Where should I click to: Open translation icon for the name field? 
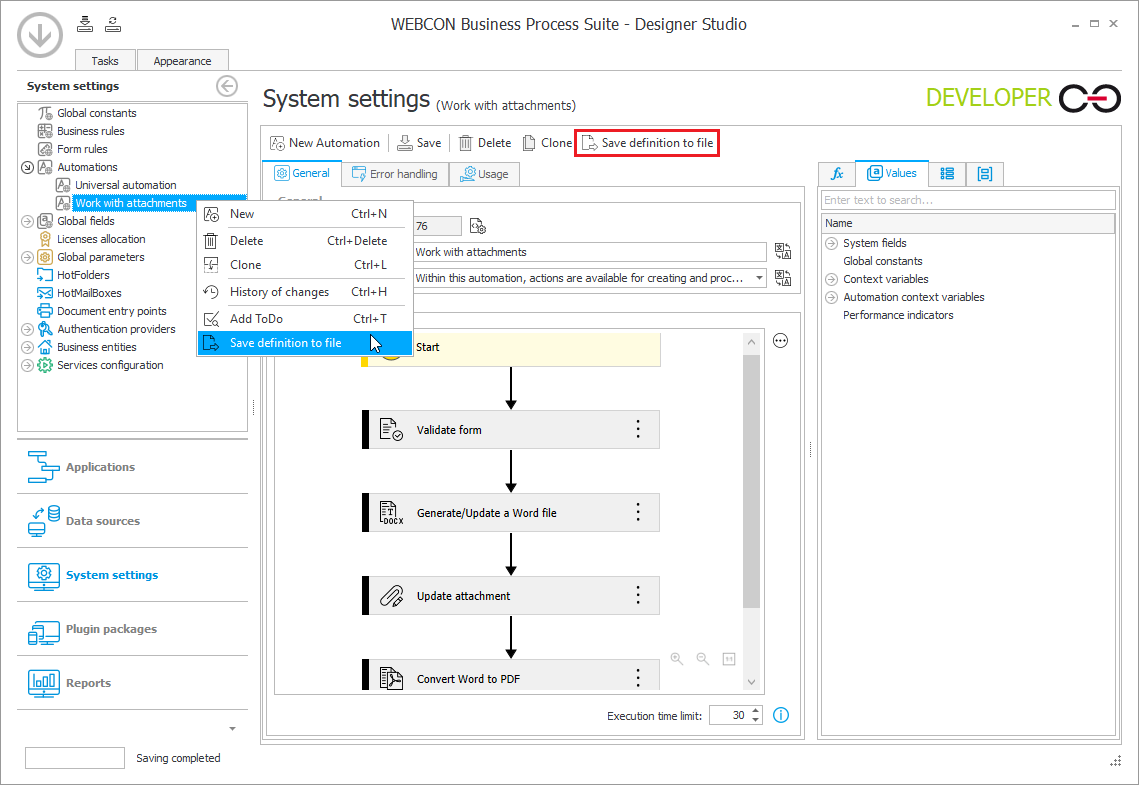click(x=783, y=251)
